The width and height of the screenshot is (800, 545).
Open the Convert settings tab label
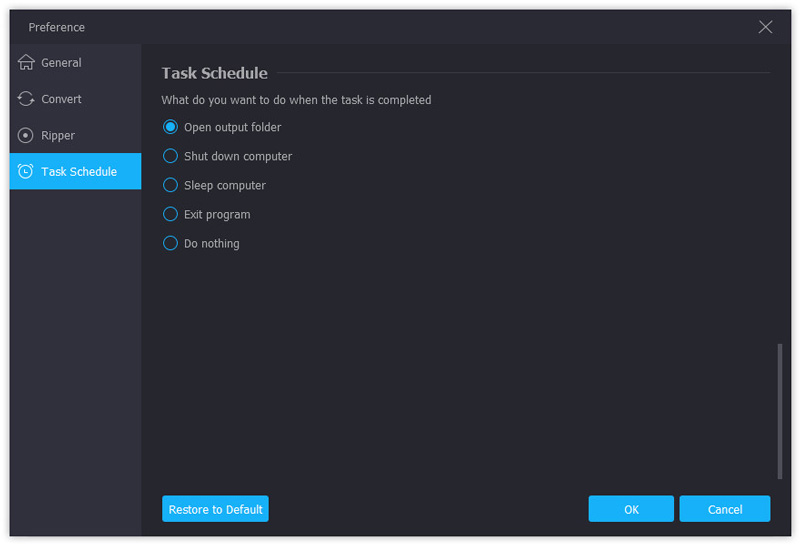tap(61, 99)
